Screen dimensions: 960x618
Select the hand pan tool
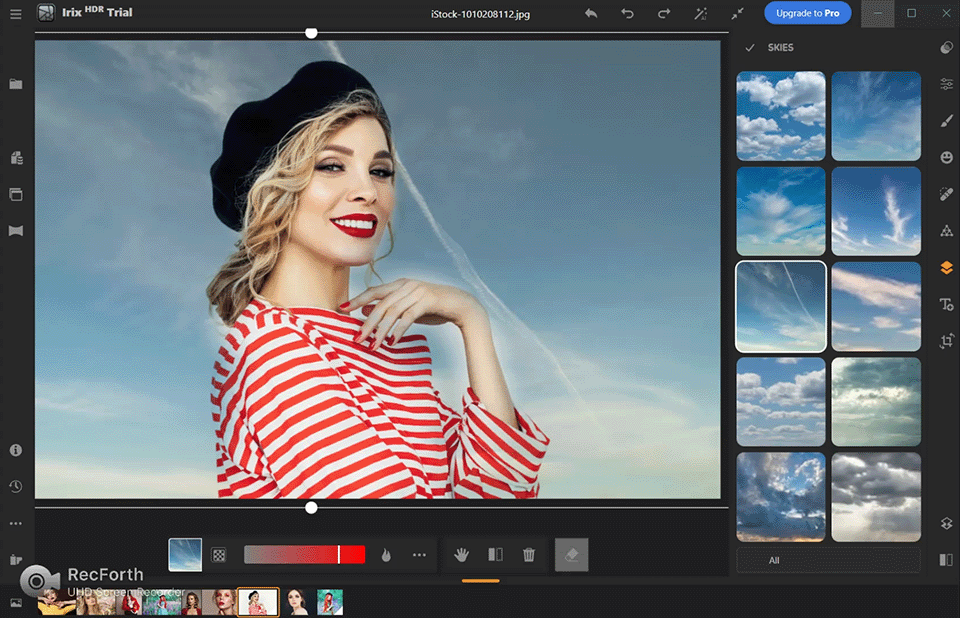point(461,555)
